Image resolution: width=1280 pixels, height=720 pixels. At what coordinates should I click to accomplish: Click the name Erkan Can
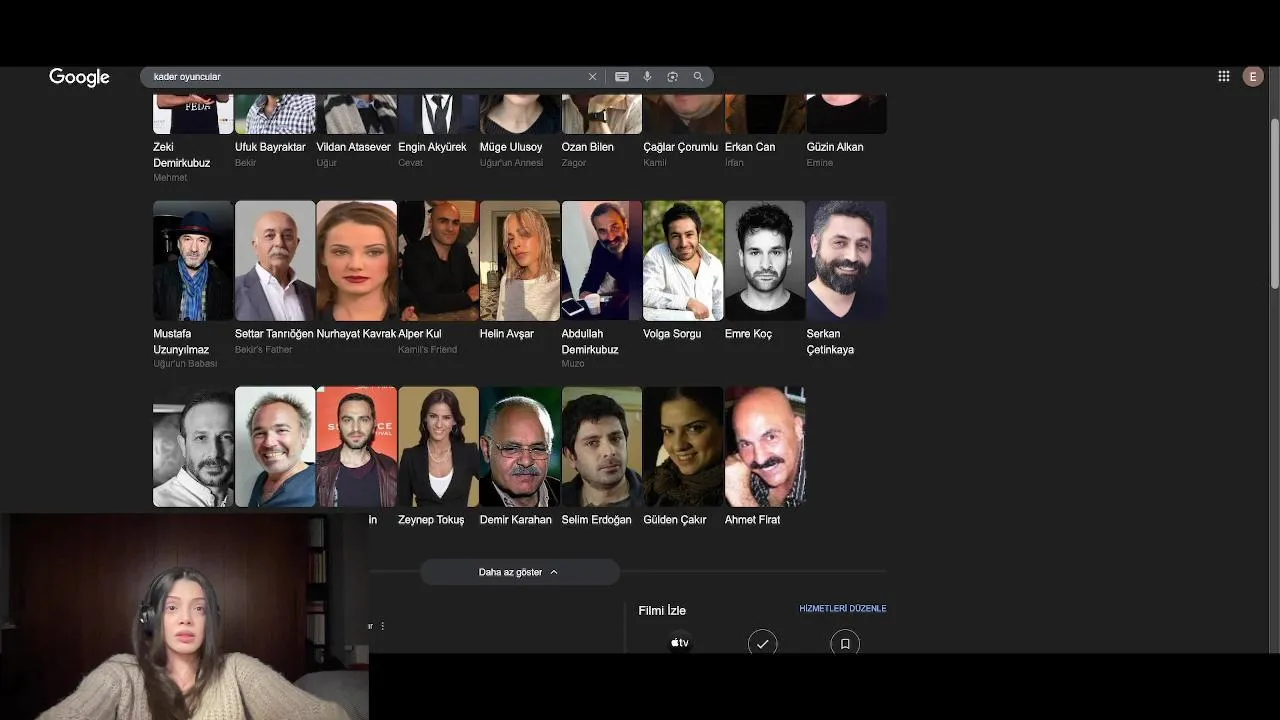(x=750, y=147)
